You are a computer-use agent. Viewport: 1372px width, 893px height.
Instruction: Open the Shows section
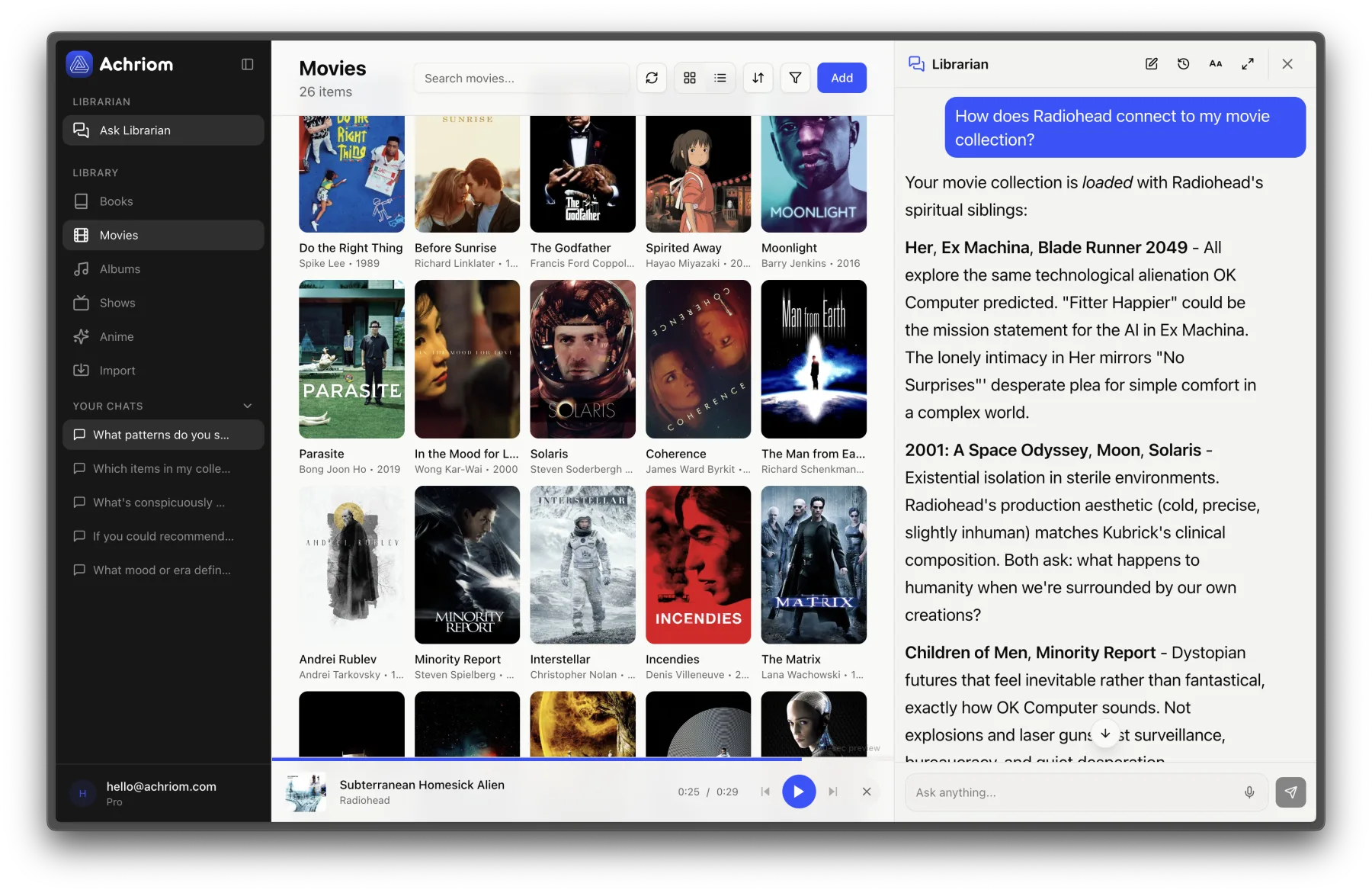click(163, 303)
